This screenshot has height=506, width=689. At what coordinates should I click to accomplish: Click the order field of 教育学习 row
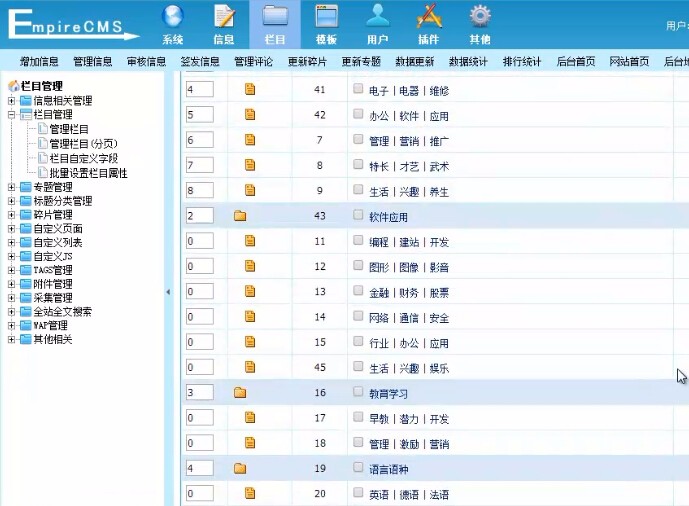tap(199, 392)
